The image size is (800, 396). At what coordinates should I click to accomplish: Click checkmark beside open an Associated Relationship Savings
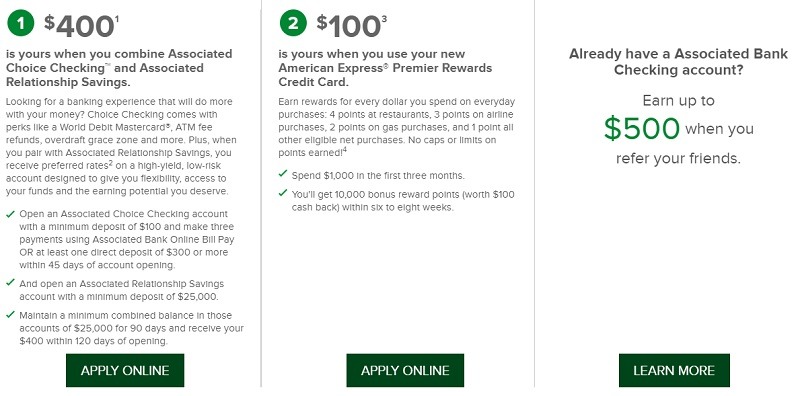point(10,282)
